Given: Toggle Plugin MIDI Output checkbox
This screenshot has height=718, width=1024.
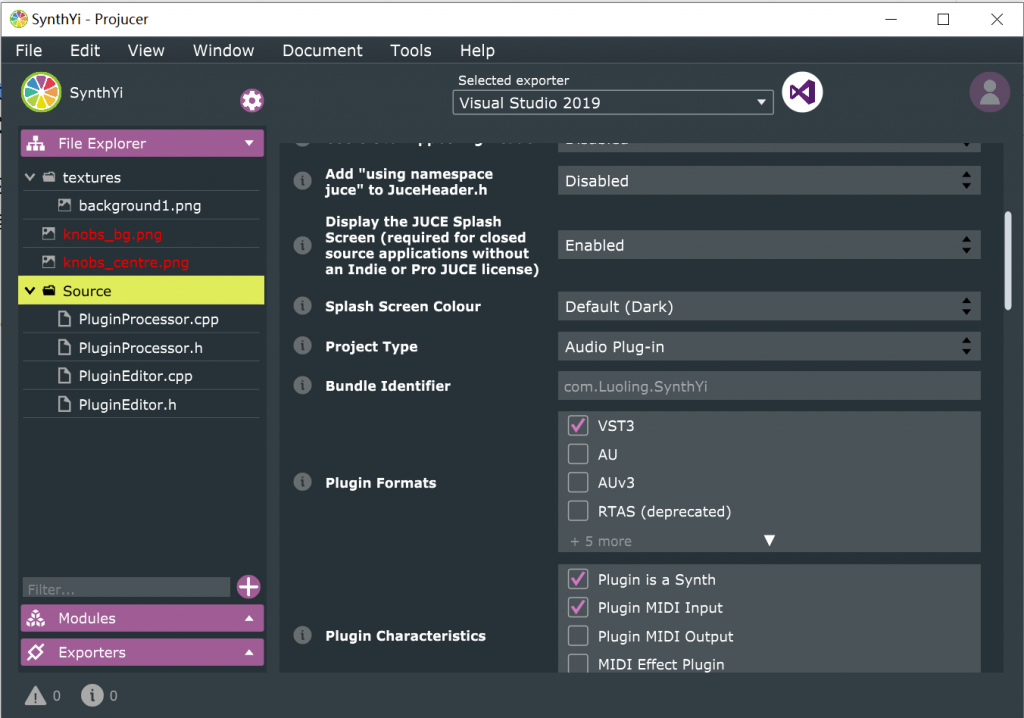Looking at the screenshot, I should tap(578, 636).
